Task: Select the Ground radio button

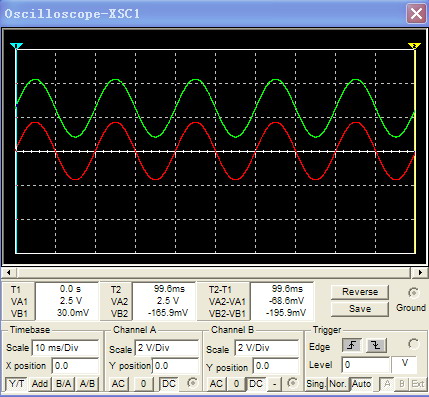Action: coord(413,293)
